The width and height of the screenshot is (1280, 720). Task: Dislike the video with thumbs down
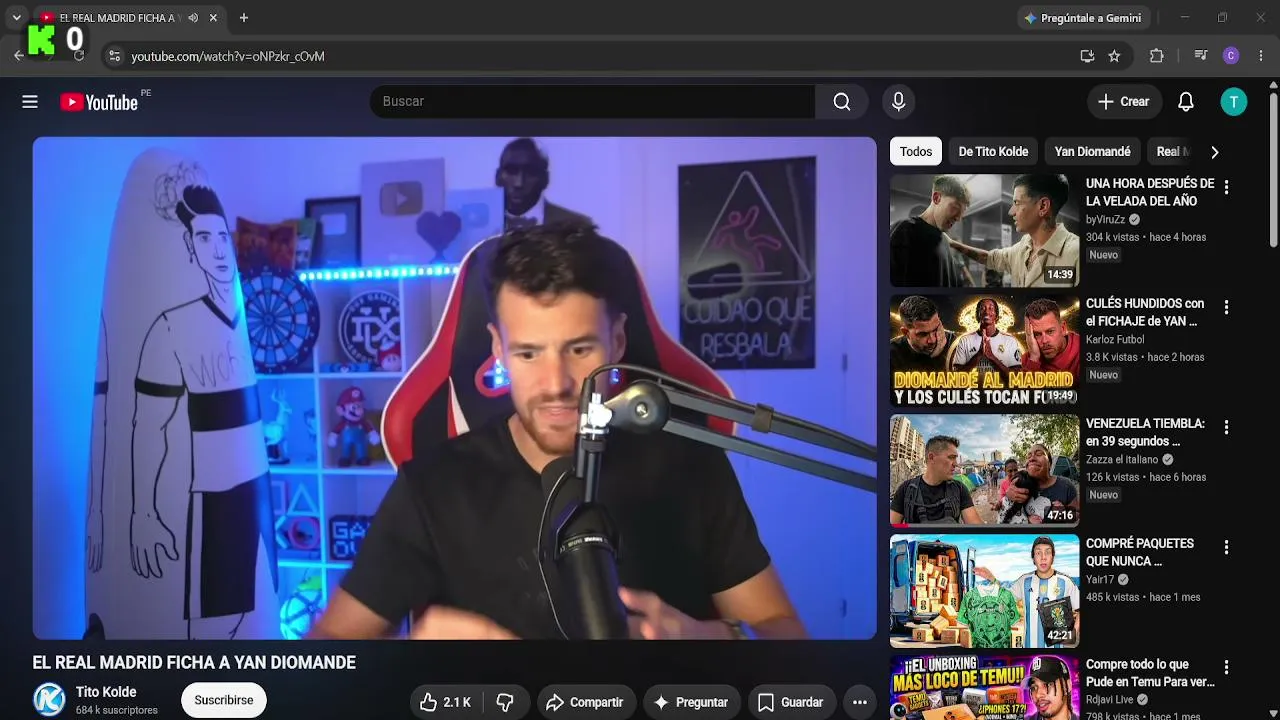point(506,702)
